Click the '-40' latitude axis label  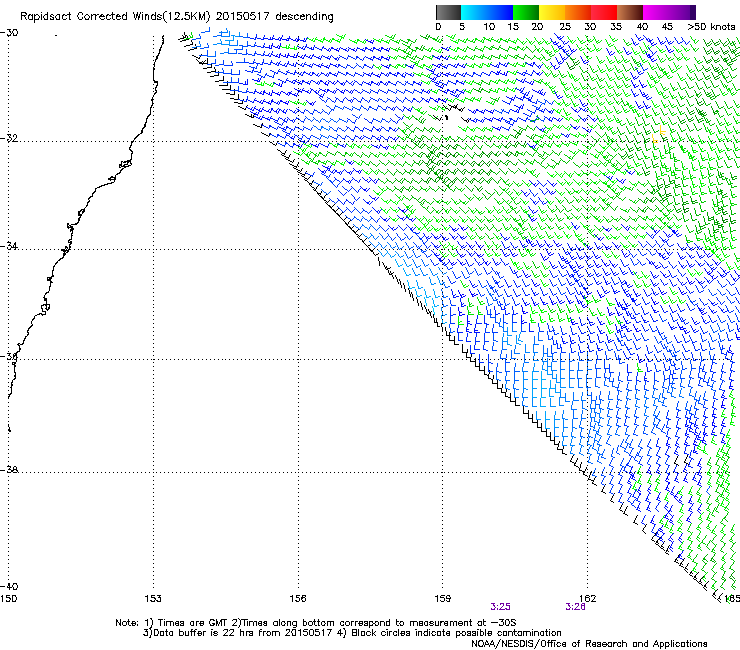click(x=9, y=586)
